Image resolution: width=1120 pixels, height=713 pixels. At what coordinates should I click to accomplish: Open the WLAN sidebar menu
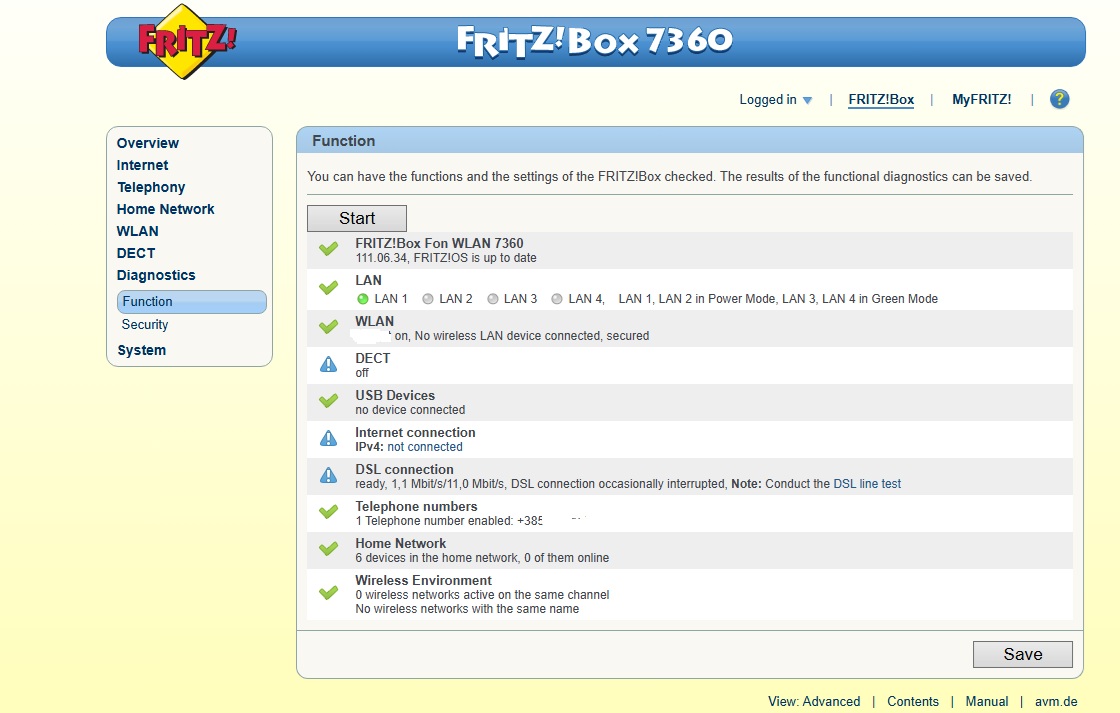pos(137,231)
